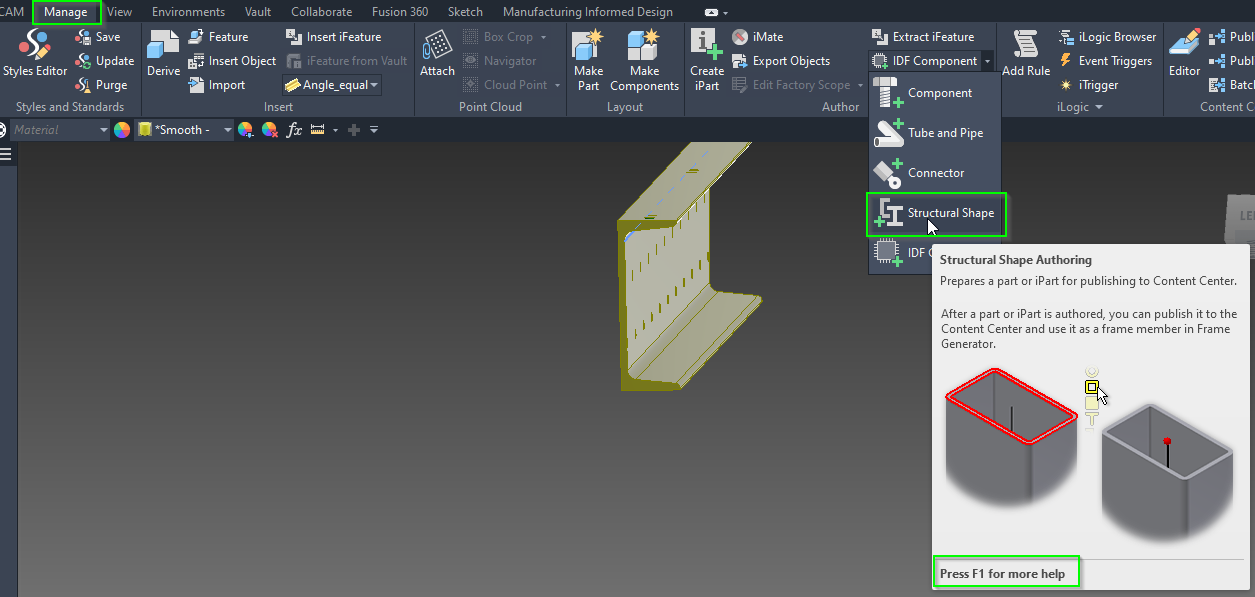
Task: Open the browser hamburger menu
Action: [x=6, y=153]
